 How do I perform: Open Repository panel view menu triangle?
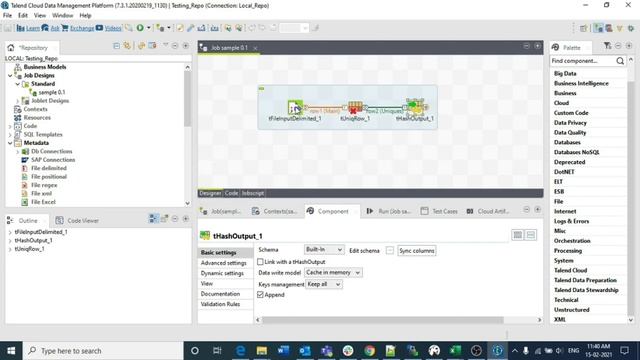point(165,45)
